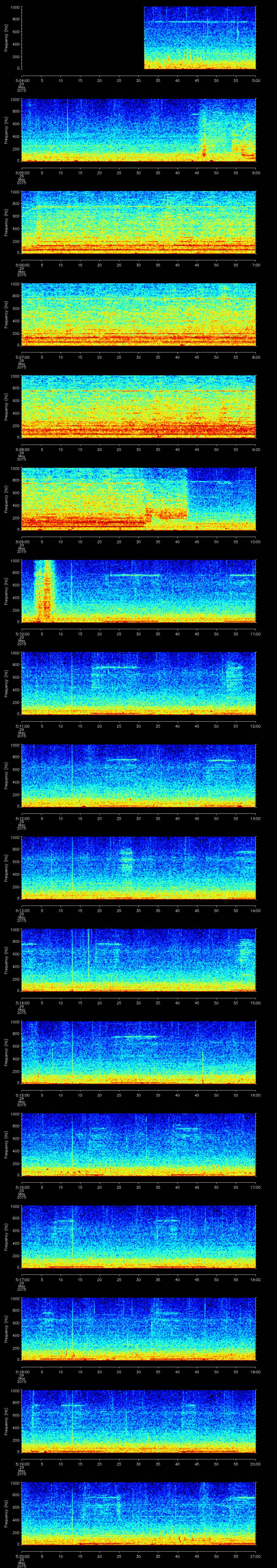Click the spectrogram panel starting at 5:07:00
The width and height of the screenshot is (277, 1568).
(139, 314)
